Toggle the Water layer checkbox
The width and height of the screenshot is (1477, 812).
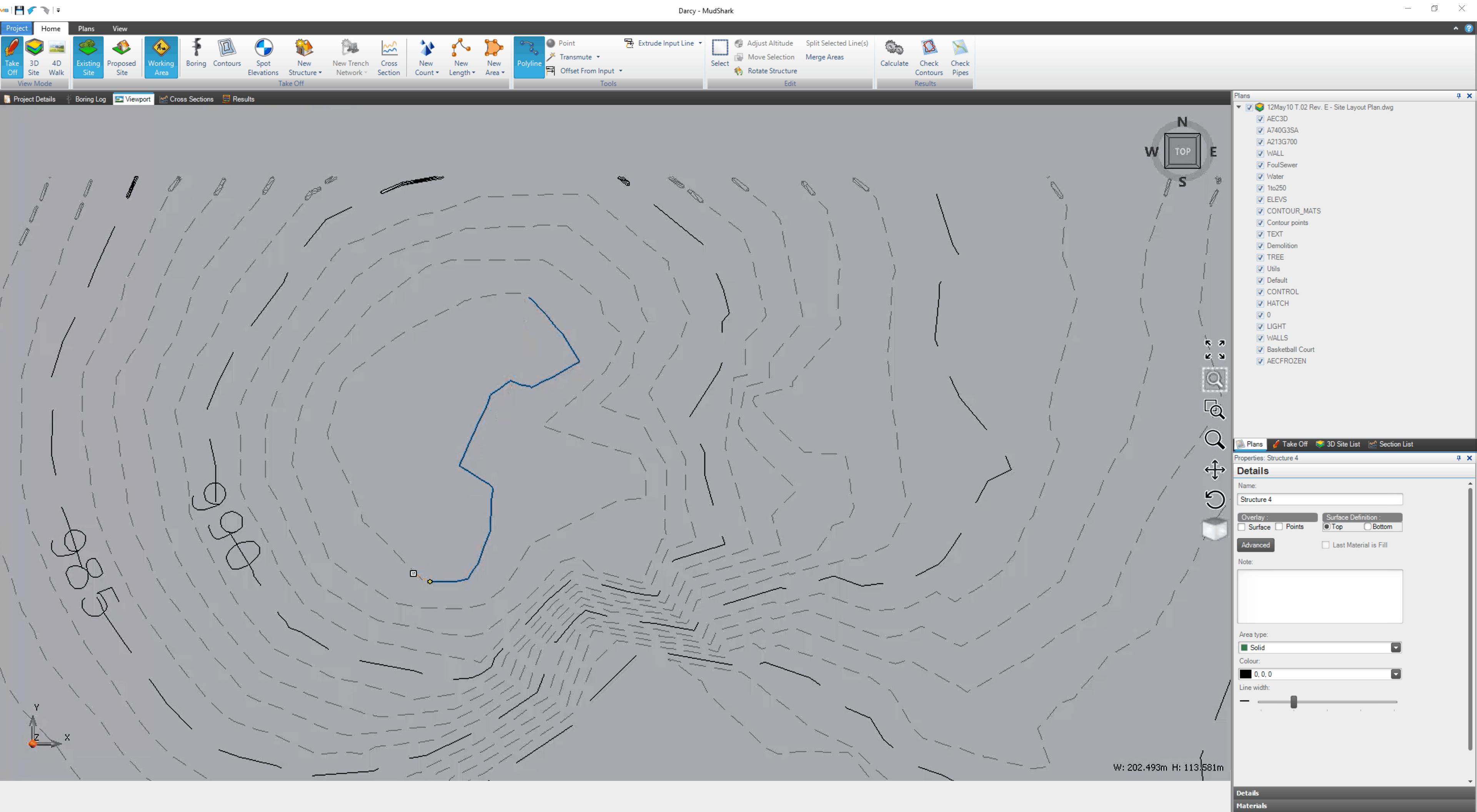1260,176
